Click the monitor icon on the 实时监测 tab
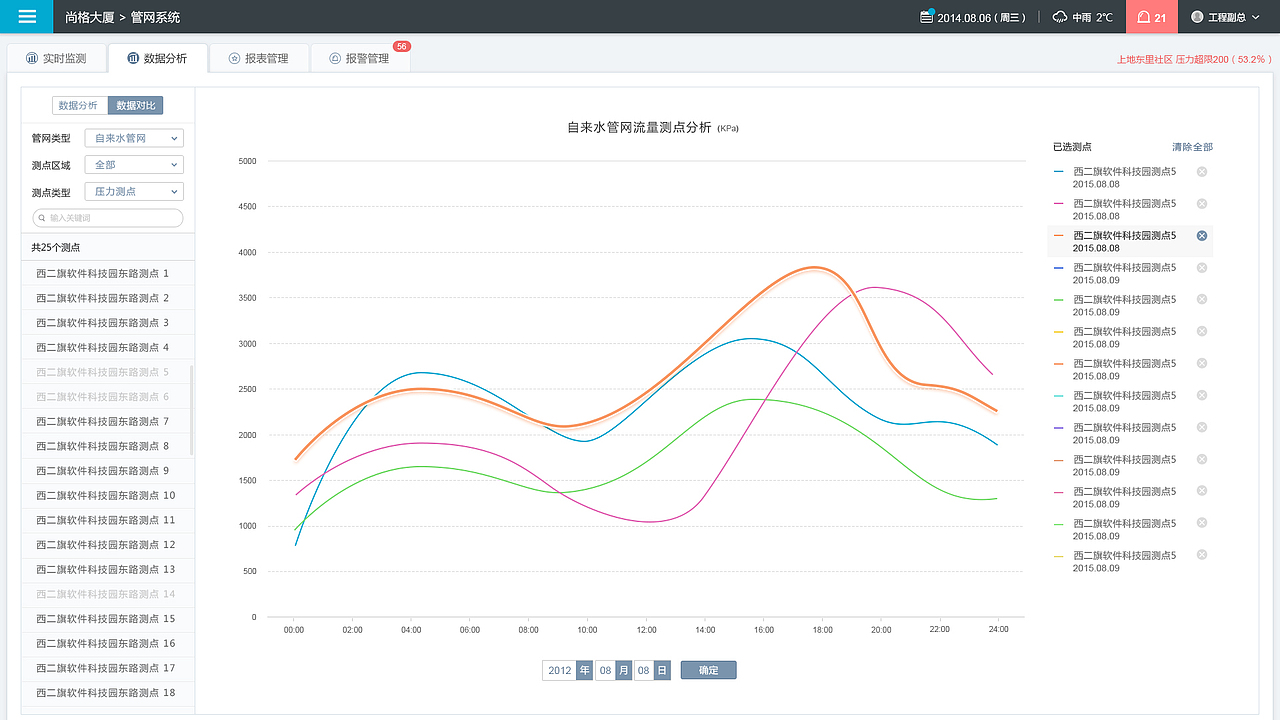Screen dimensions: 1280x720 [31, 57]
